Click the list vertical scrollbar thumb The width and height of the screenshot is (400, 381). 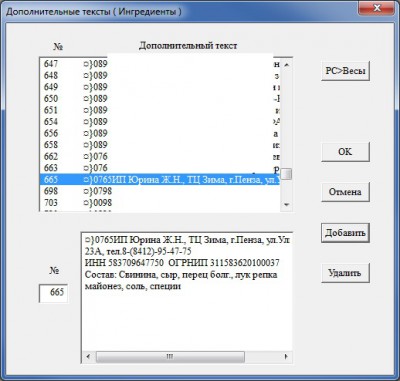click(287, 174)
